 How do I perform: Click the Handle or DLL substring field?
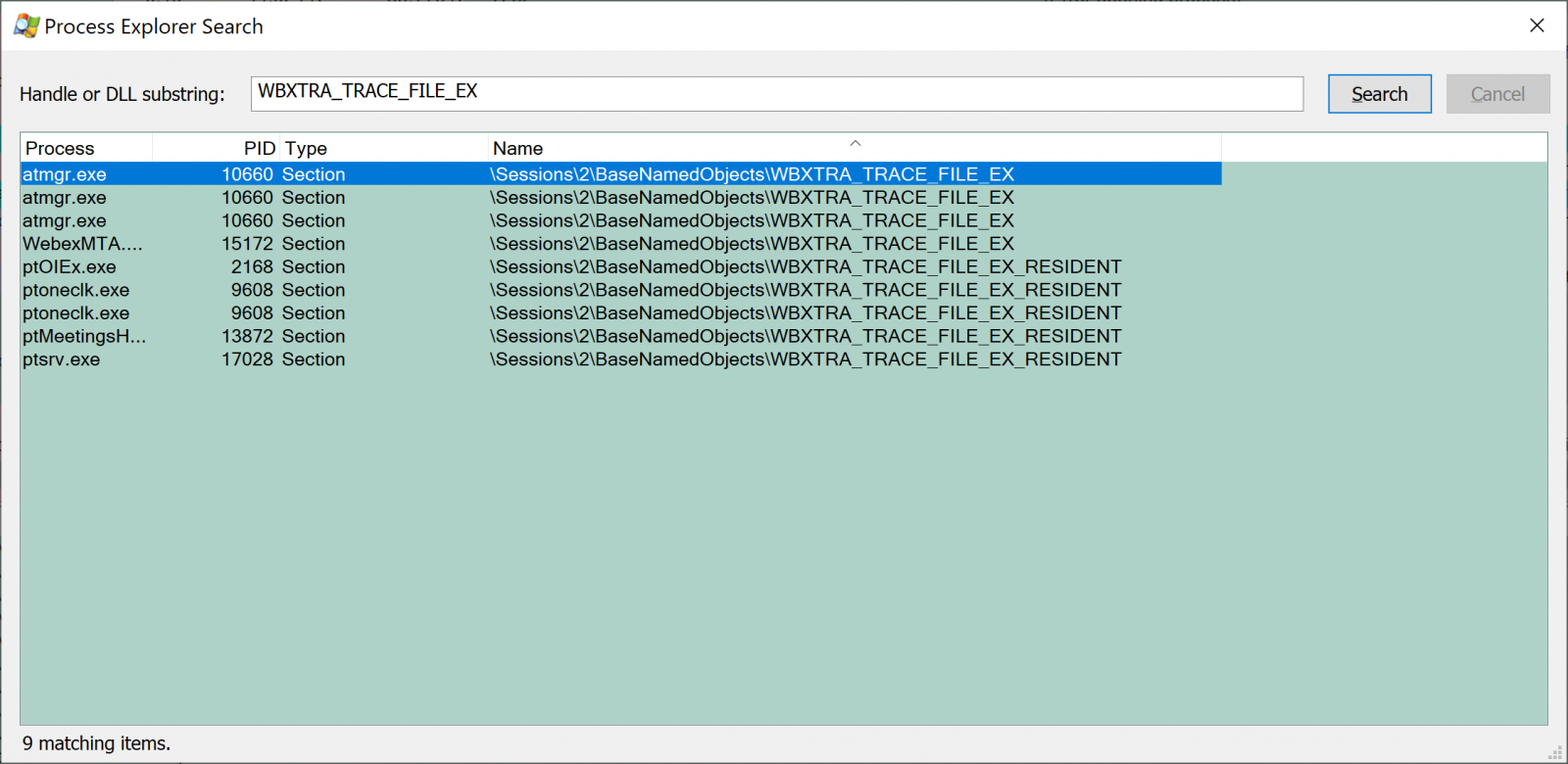point(776,94)
